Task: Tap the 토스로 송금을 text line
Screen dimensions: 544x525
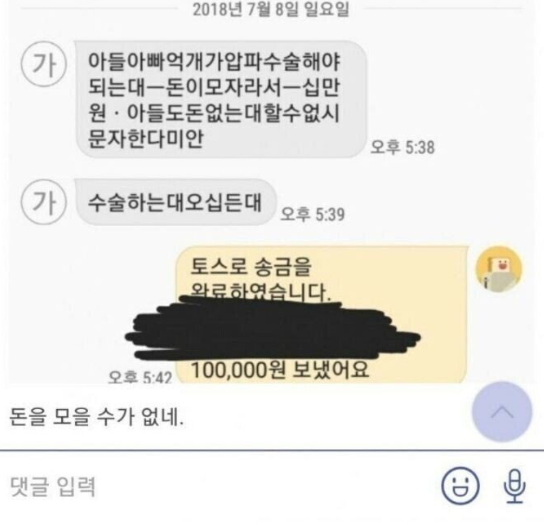Action: [x=251, y=266]
